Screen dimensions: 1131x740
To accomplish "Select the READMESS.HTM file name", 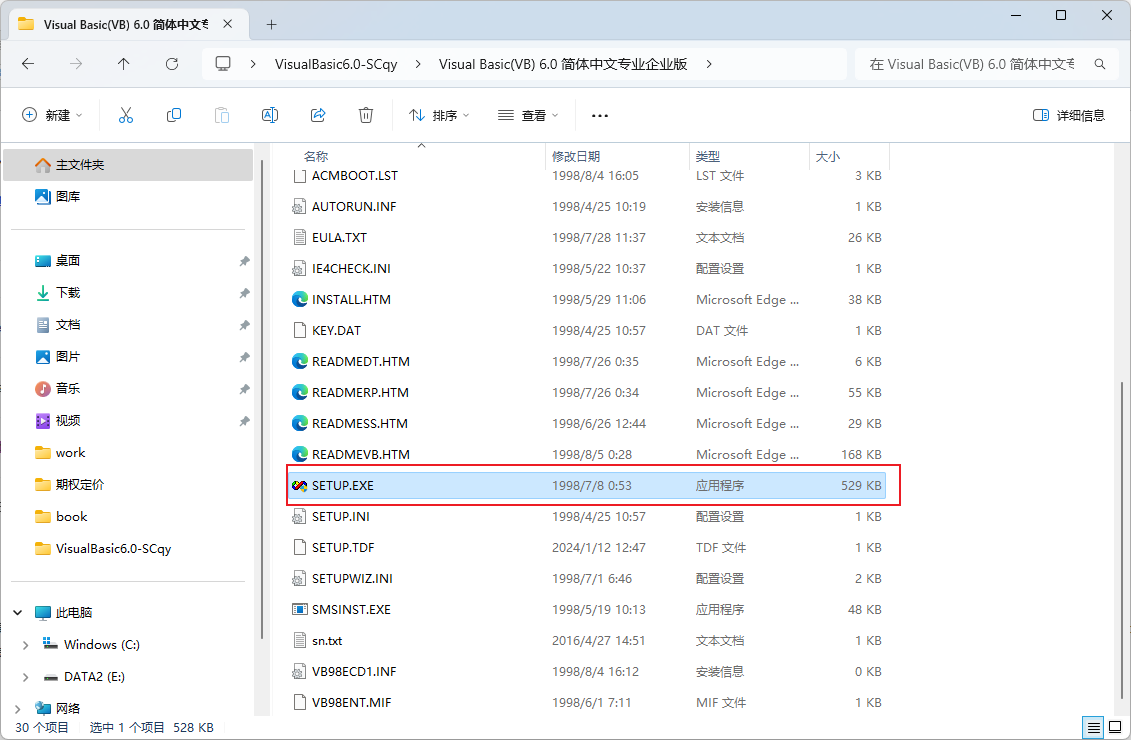I will tap(360, 423).
